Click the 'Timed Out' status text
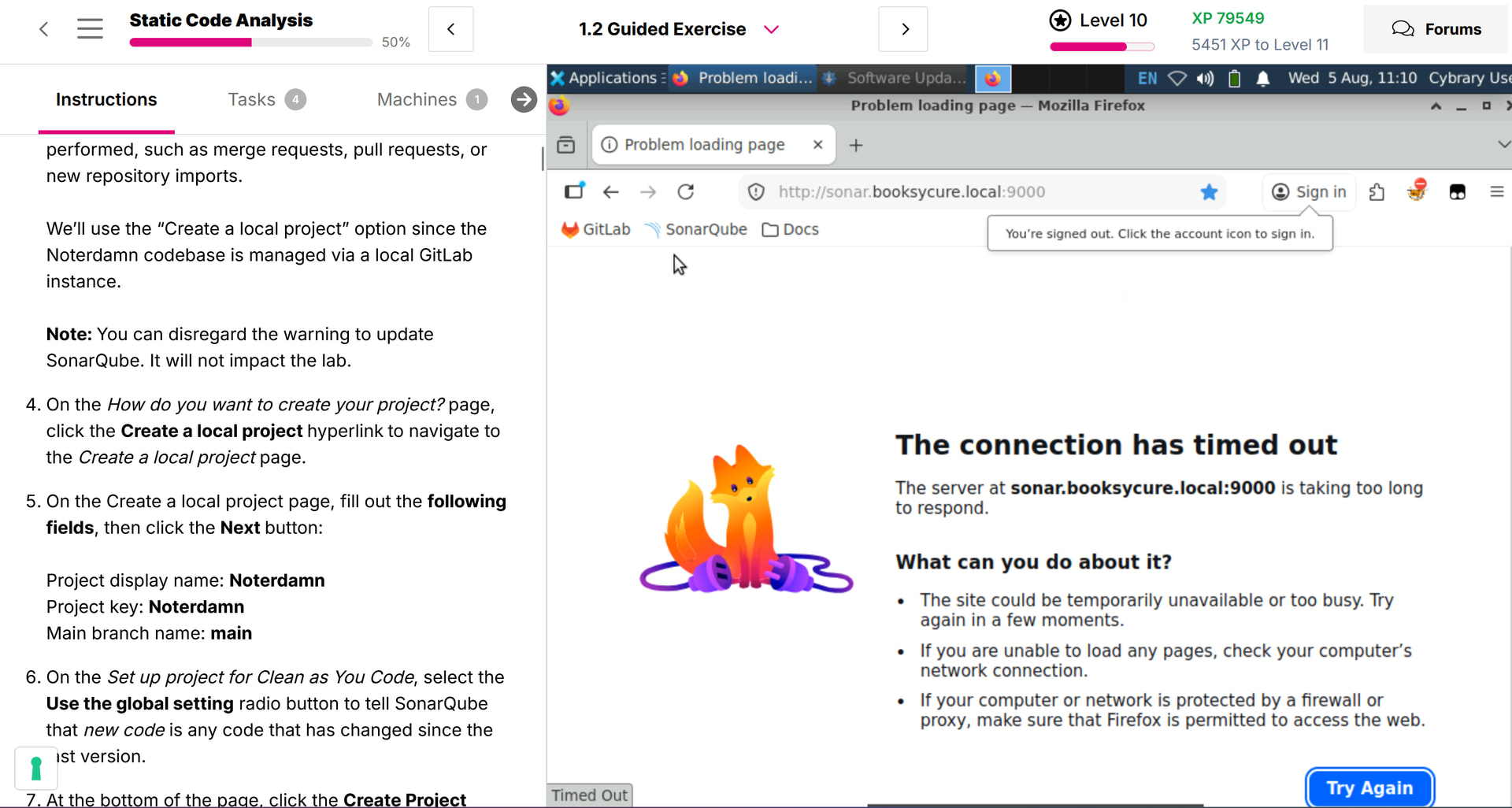Viewport: 1512px width, 808px height. (x=590, y=795)
